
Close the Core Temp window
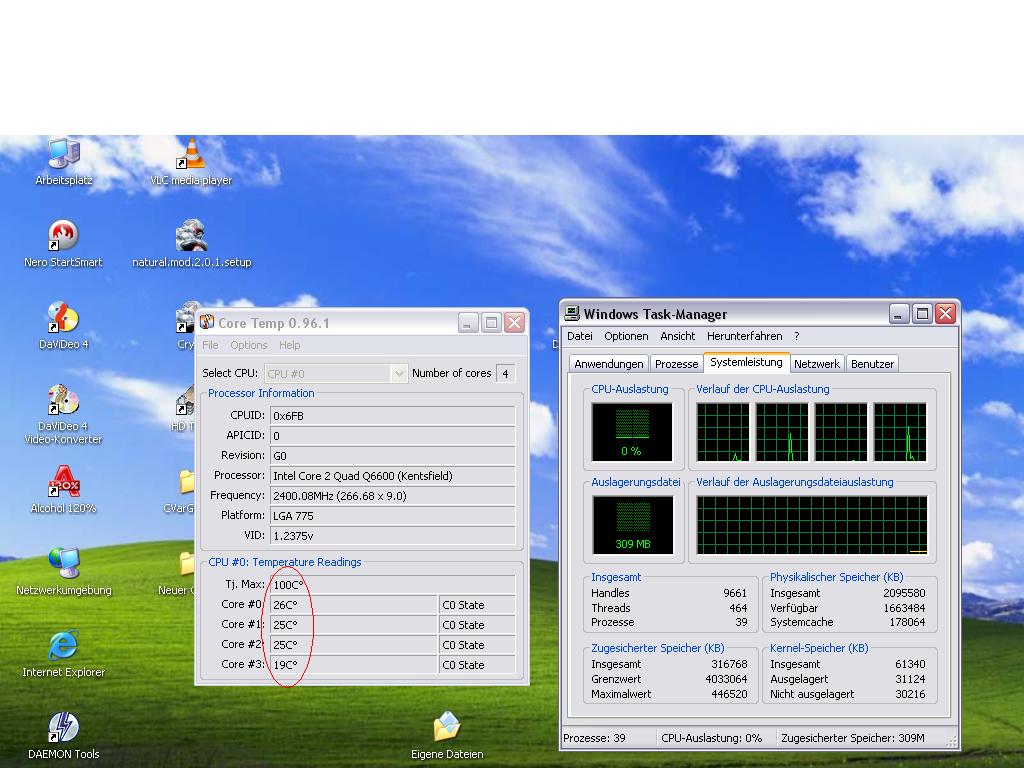pos(515,323)
